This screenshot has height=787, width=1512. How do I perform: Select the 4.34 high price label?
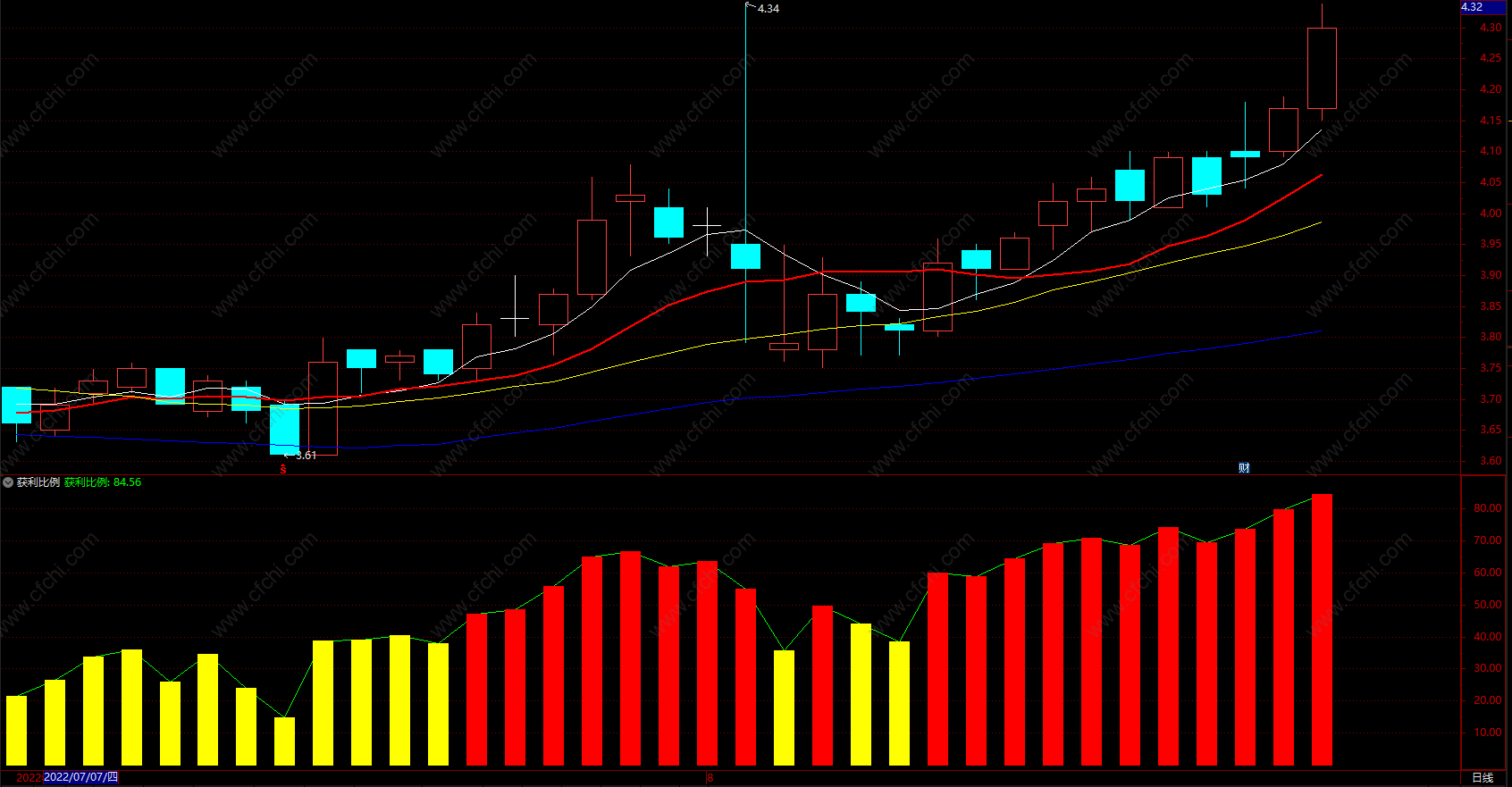(x=769, y=8)
